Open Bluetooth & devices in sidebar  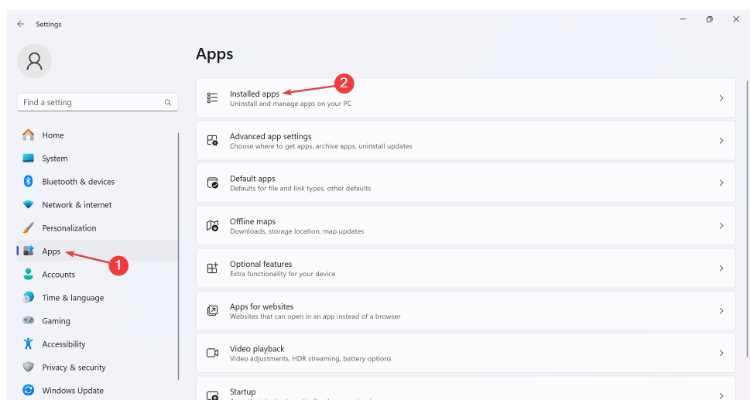point(78,181)
